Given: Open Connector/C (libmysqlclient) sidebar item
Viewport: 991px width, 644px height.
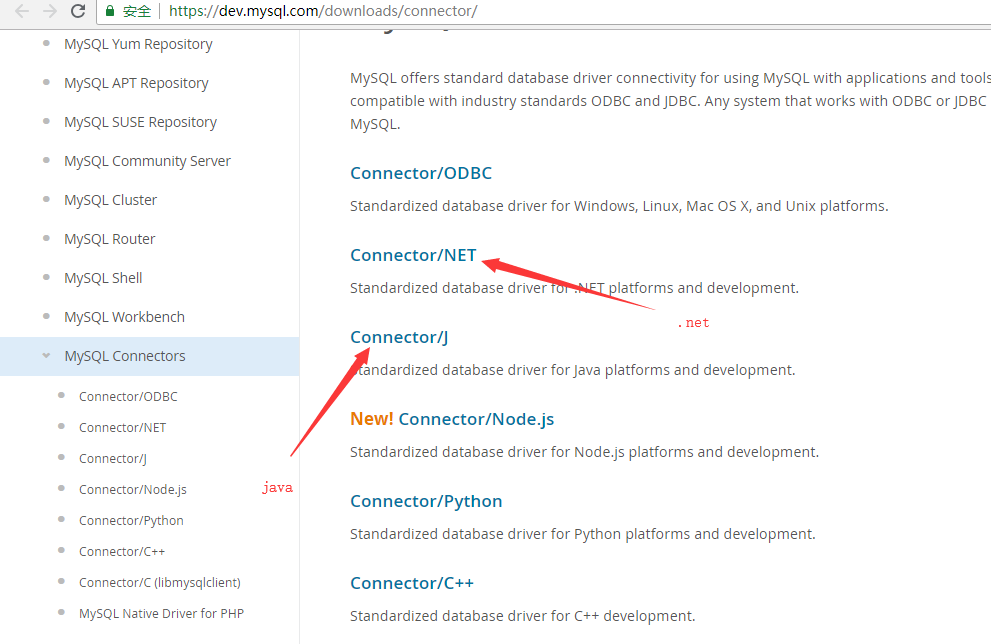Looking at the screenshot, I should click(160, 582).
